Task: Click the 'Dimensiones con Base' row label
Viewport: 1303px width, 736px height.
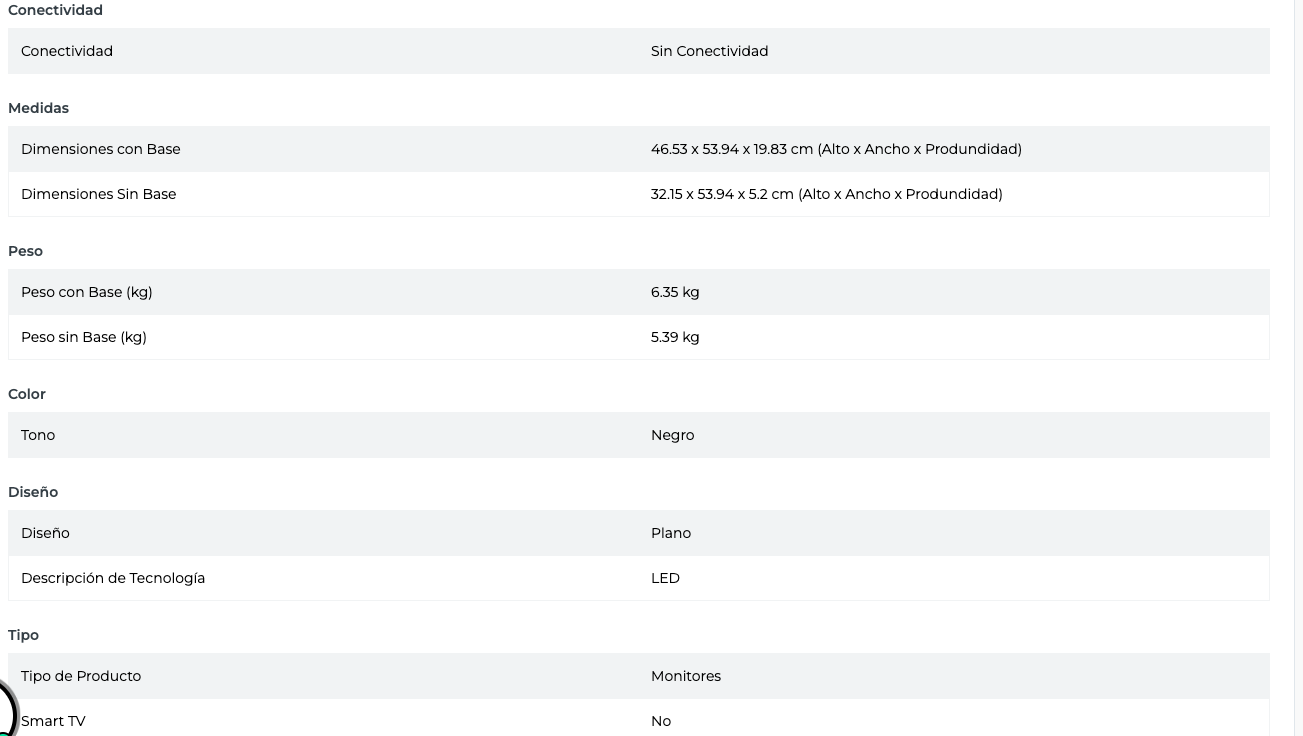Action: (x=101, y=149)
